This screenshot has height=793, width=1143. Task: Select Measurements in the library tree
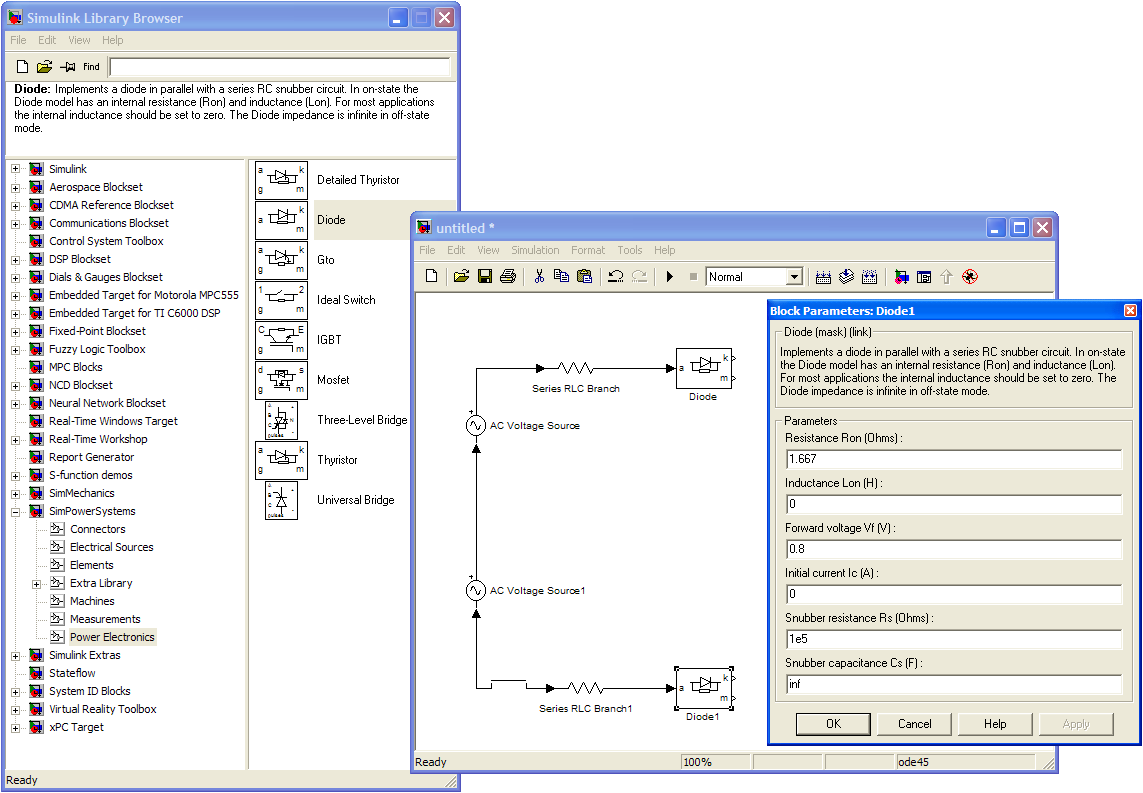(105, 620)
